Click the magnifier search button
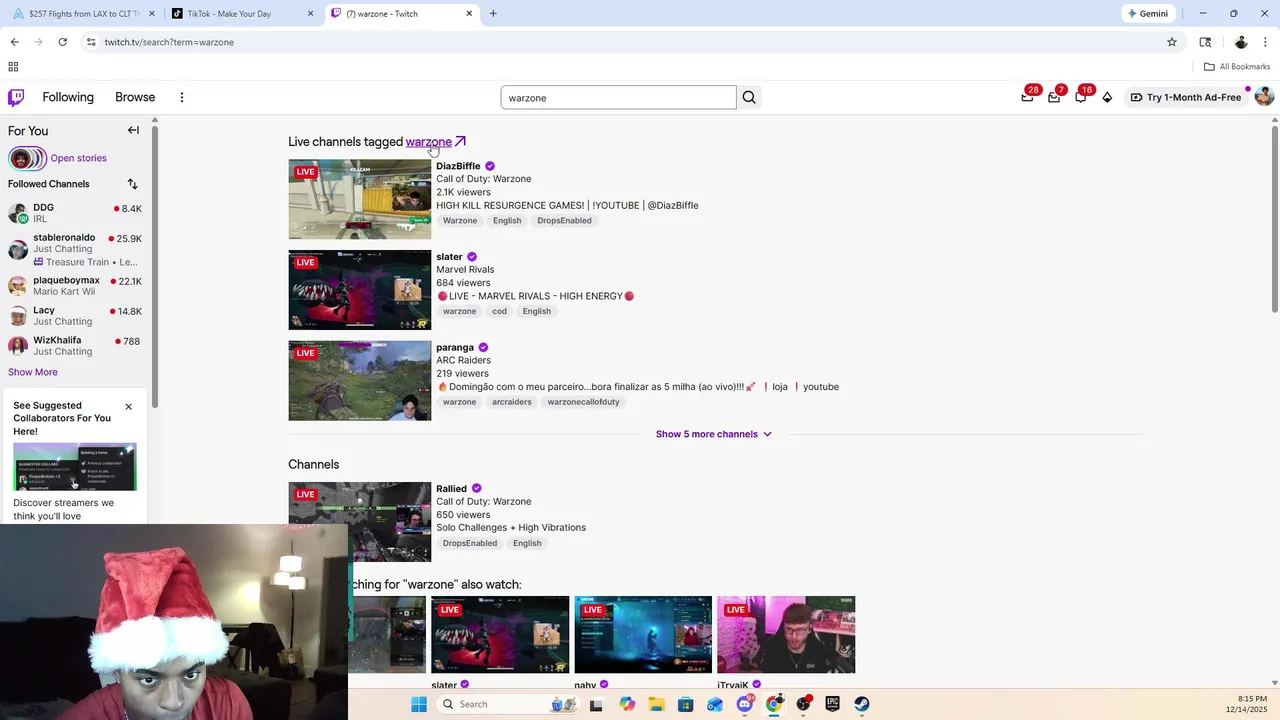Screen dimensions: 1280x720 click(749, 97)
